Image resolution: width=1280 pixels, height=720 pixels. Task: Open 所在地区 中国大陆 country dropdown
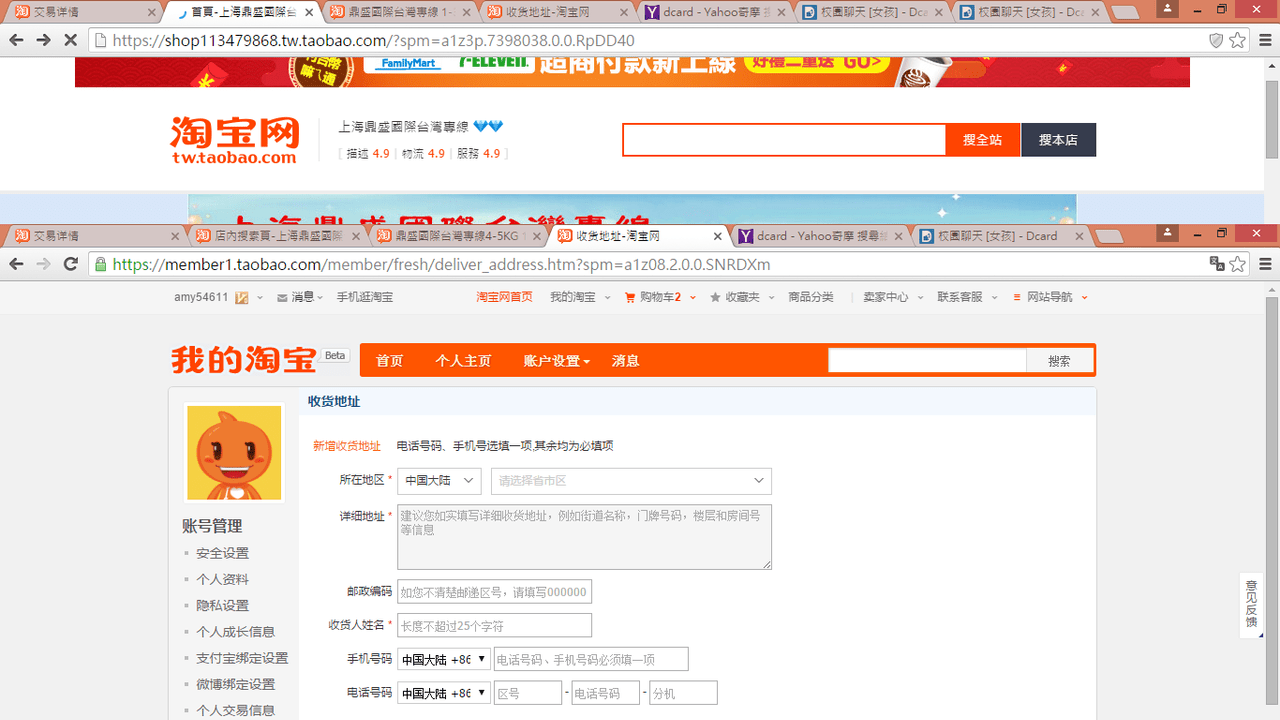439,481
